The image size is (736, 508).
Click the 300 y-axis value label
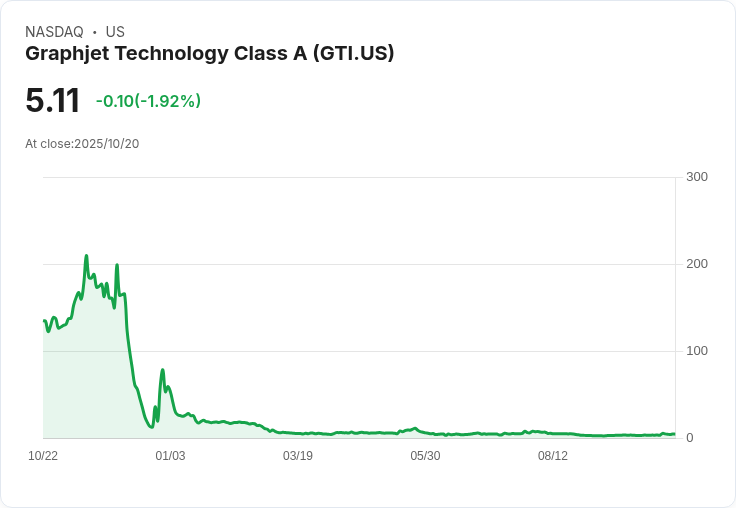point(697,177)
